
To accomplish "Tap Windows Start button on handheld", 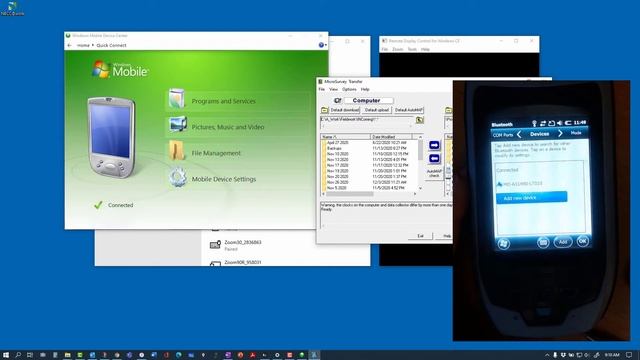I will click(504, 244).
